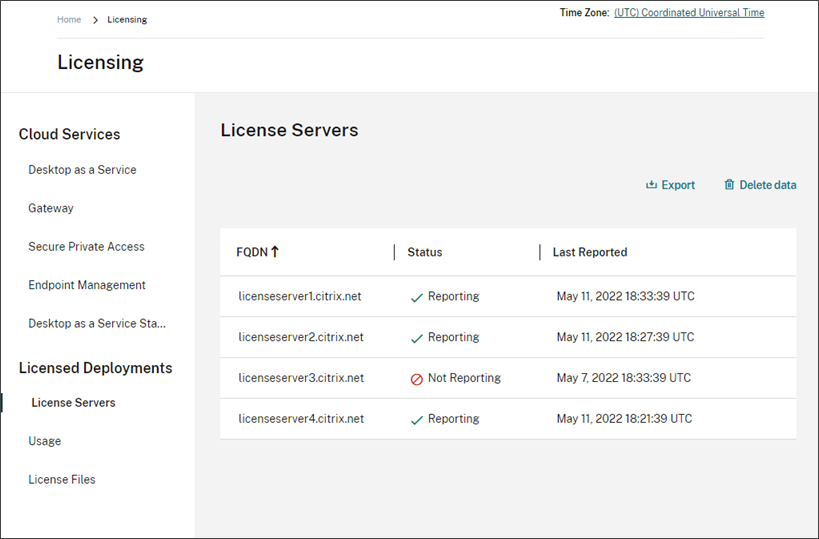Click the Delete data trash icon
819x539 pixels.
729,185
